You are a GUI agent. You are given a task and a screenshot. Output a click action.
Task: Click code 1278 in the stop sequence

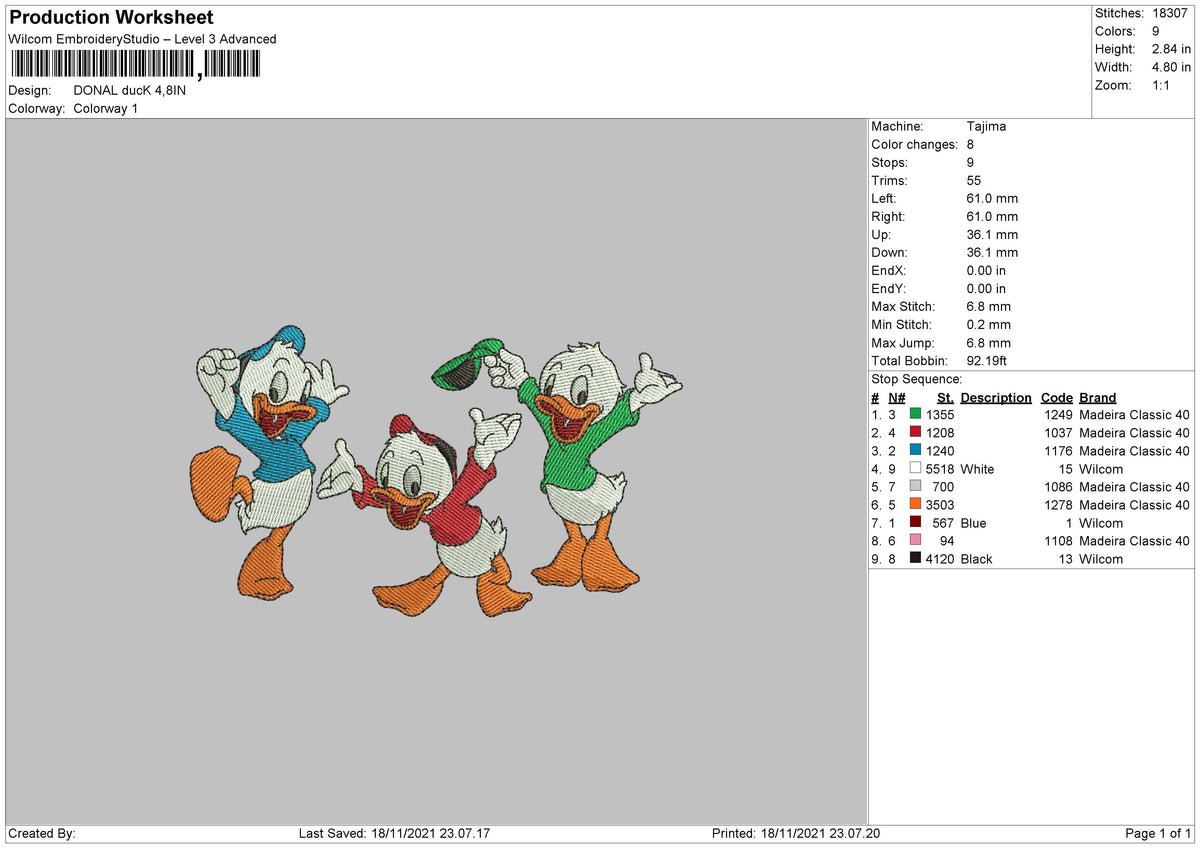(1058, 504)
